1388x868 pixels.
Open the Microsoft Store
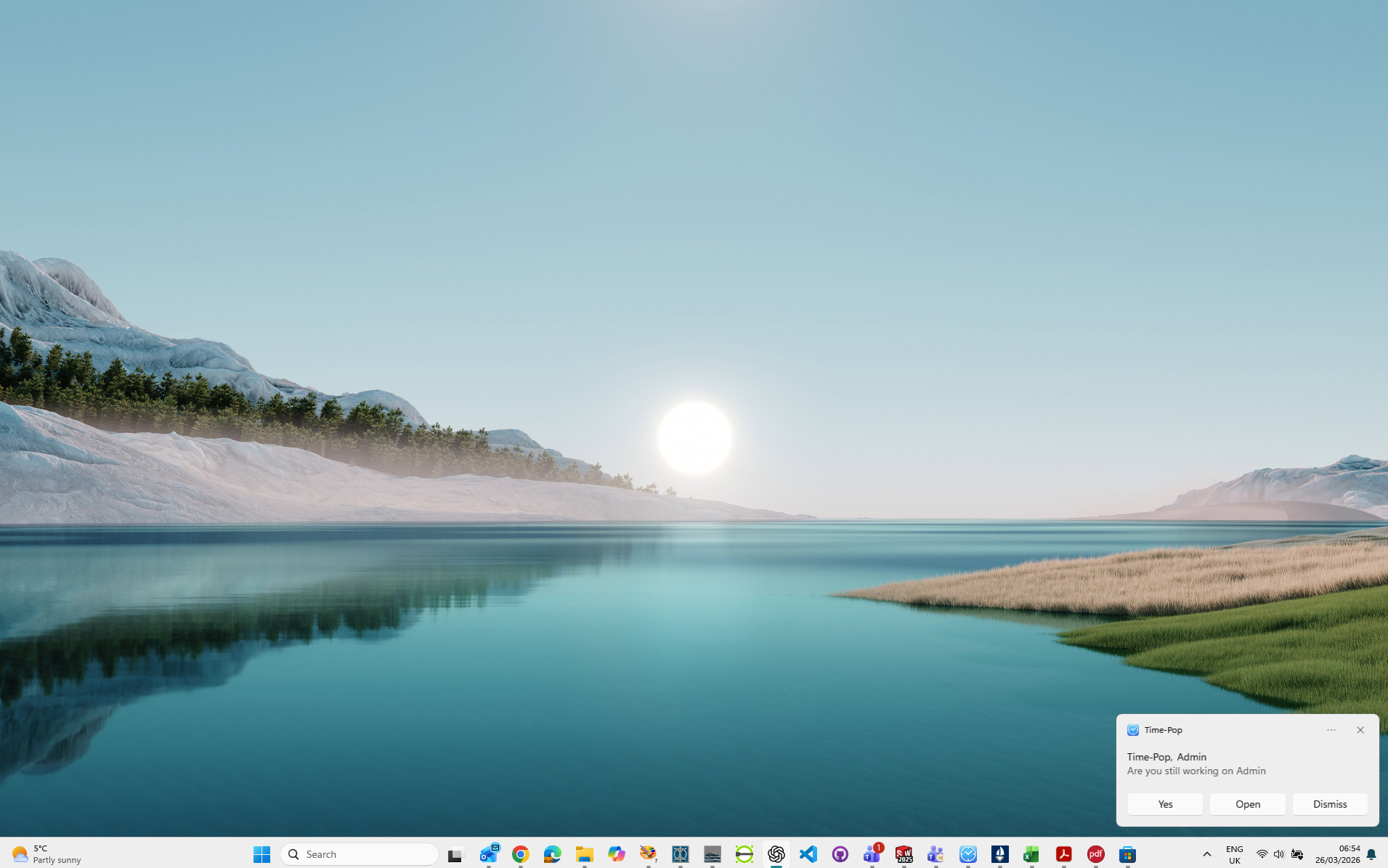tap(1127, 854)
